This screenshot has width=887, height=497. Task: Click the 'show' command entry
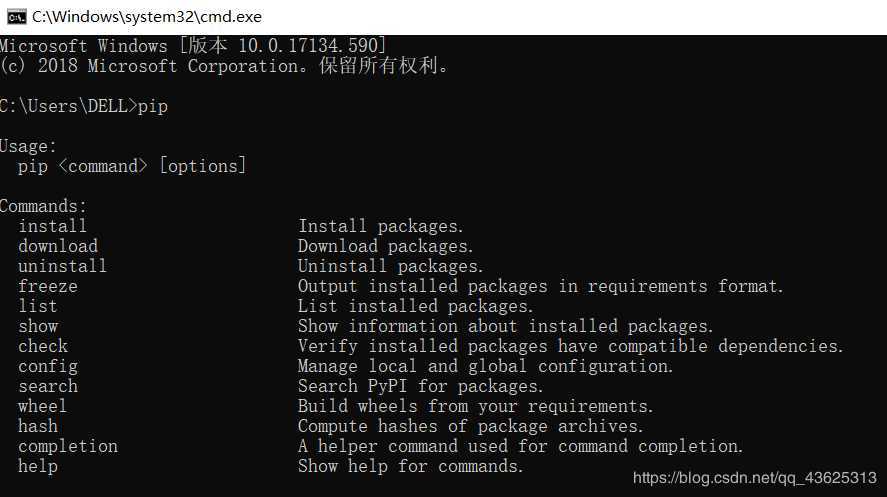point(38,326)
